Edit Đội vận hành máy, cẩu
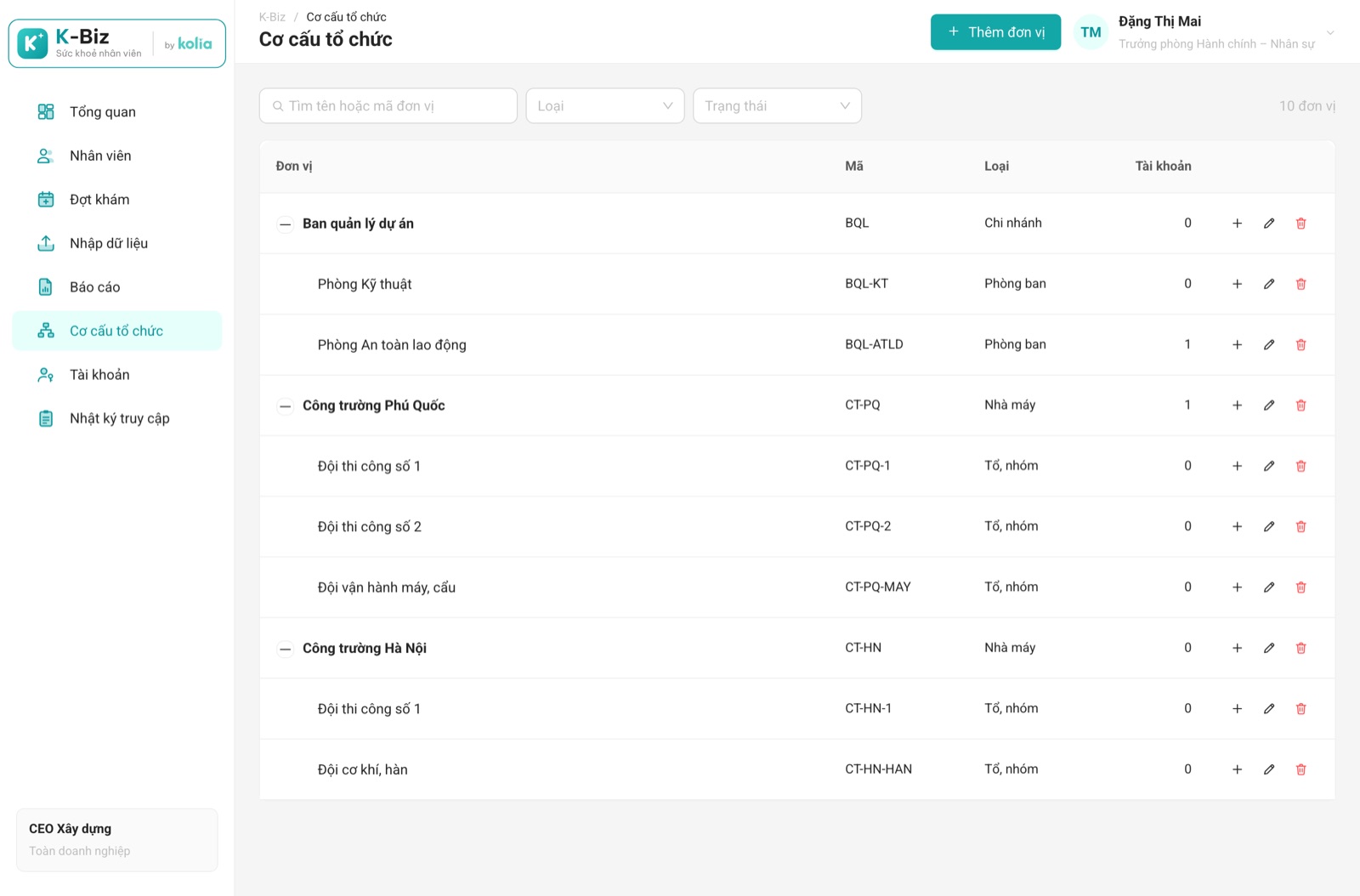Image resolution: width=1360 pixels, height=896 pixels. coord(1269,587)
